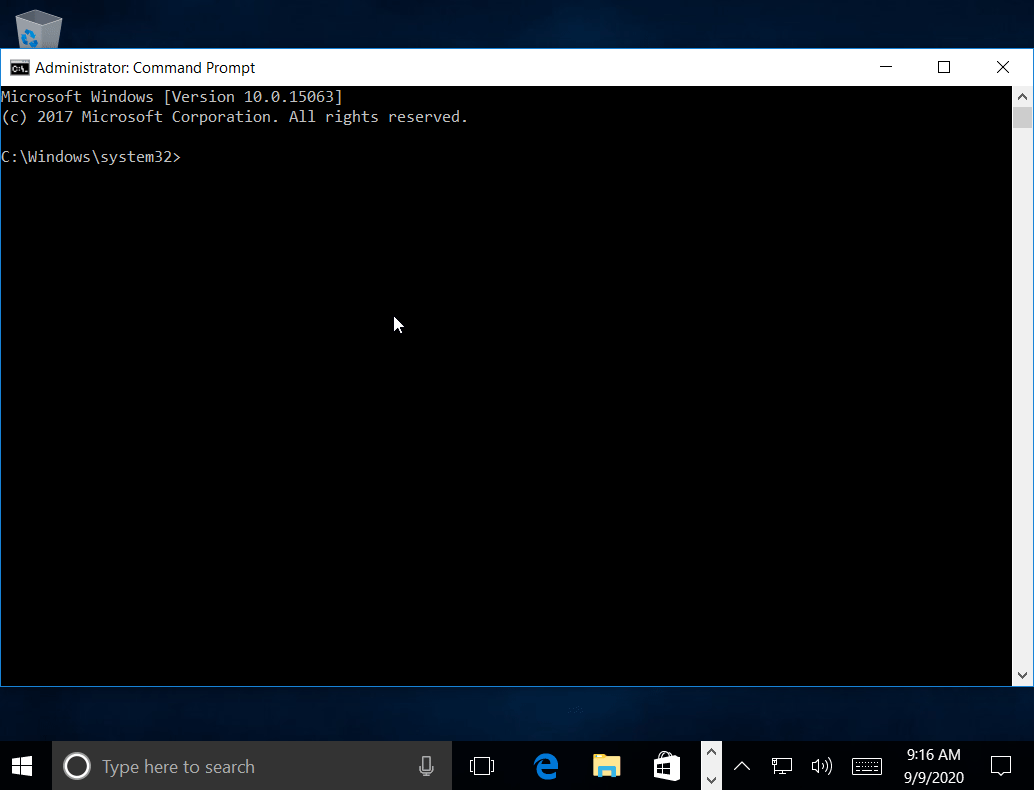Open the Microsoft Store taskbar icon
This screenshot has height=790, width=1034.
pyautogui.click(x=667, y=766)
